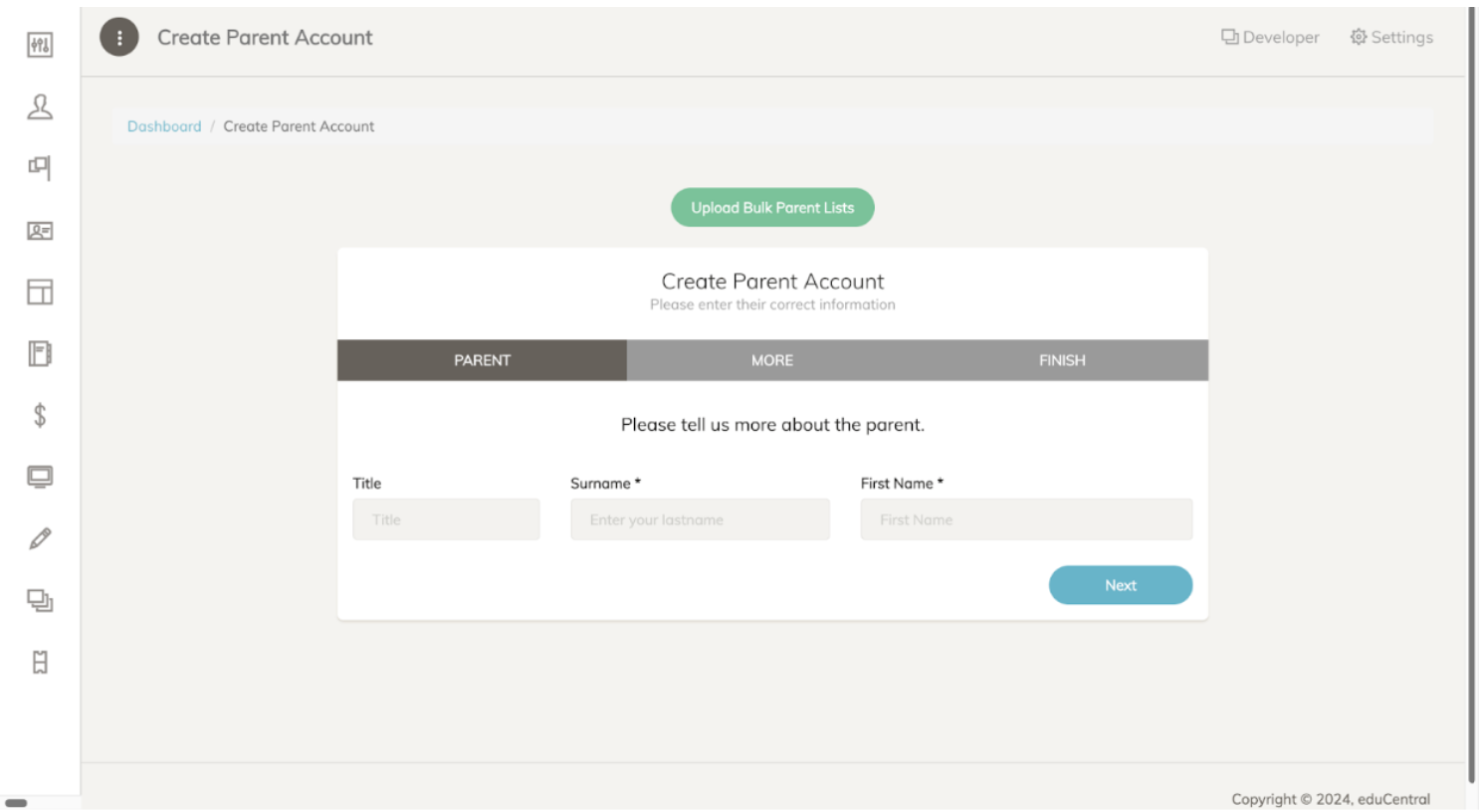Open the dollar sign finance icon
This screenshot has height=812, width=1480.
[40, 415]
